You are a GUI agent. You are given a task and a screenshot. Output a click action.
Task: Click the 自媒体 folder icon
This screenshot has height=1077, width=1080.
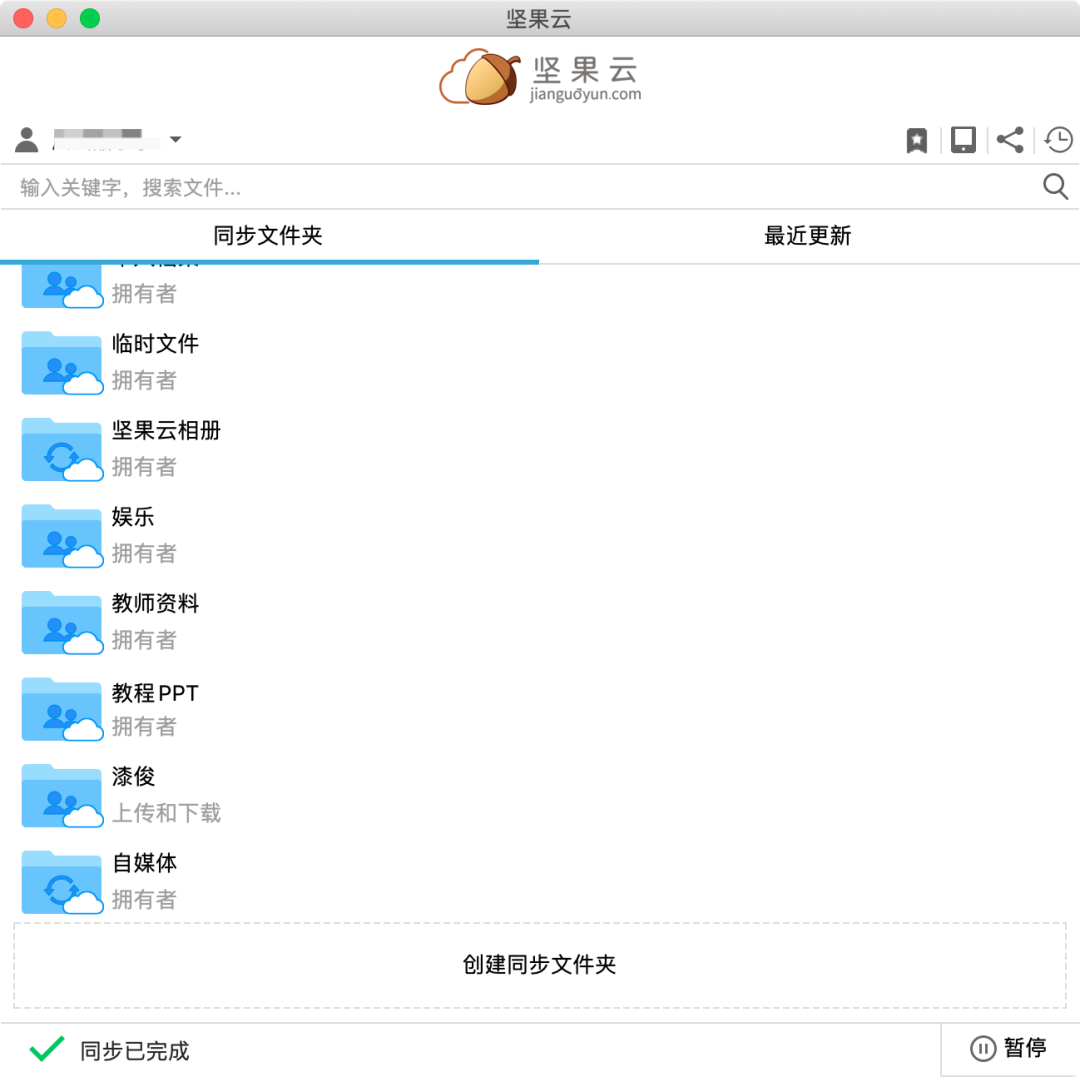(x=62, y=881)
